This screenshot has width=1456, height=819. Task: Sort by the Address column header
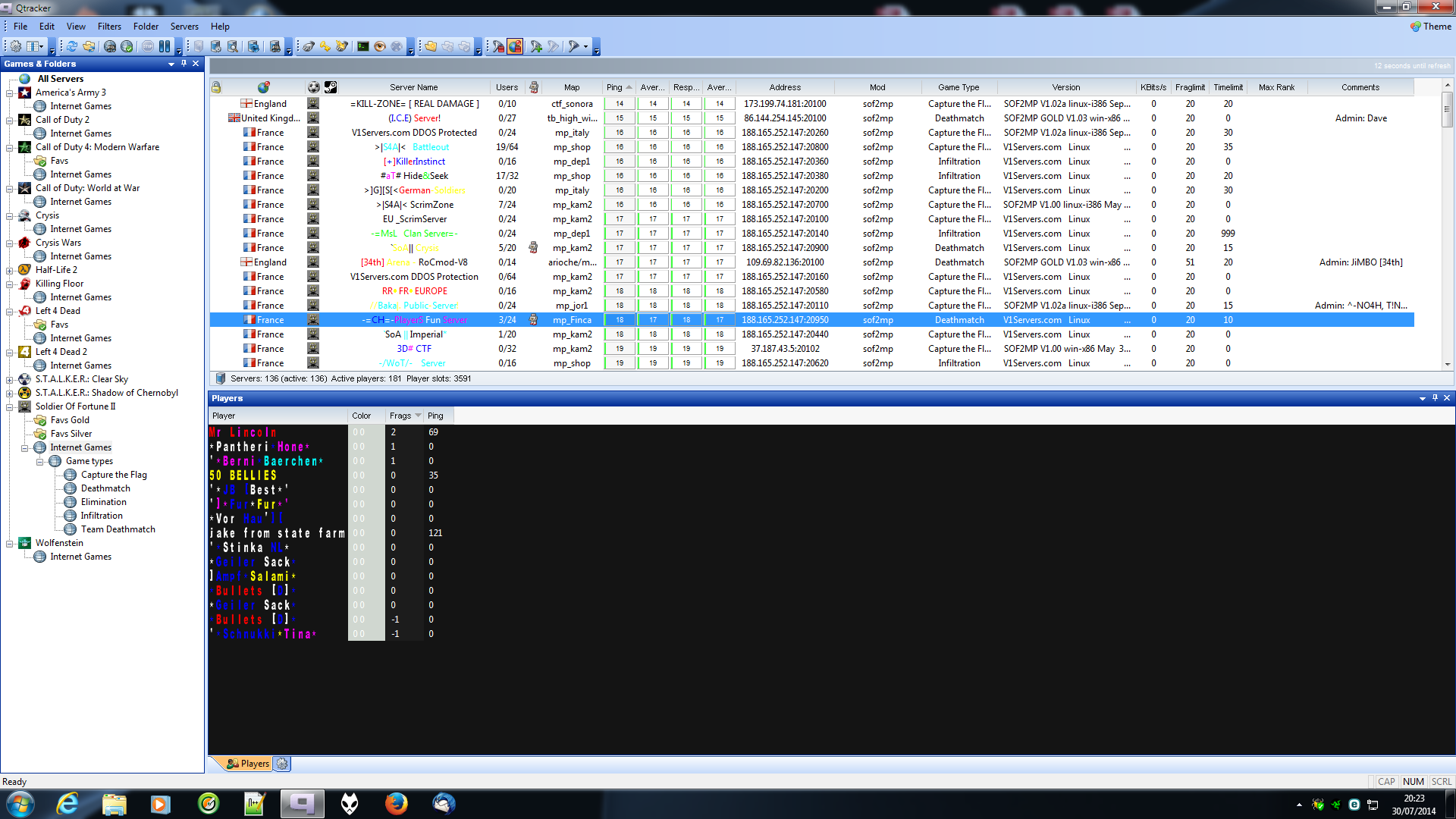785,87
